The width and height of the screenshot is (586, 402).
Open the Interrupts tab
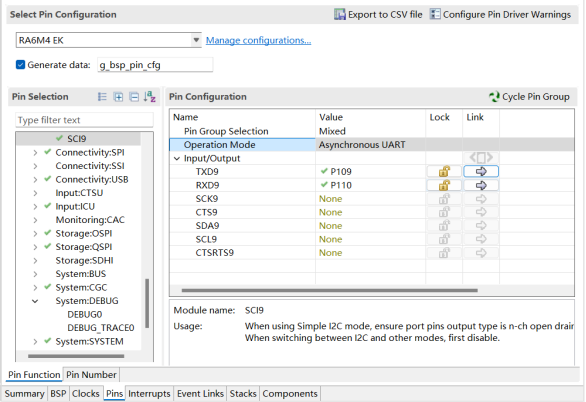pyautogui.click(x=149, y=394)
